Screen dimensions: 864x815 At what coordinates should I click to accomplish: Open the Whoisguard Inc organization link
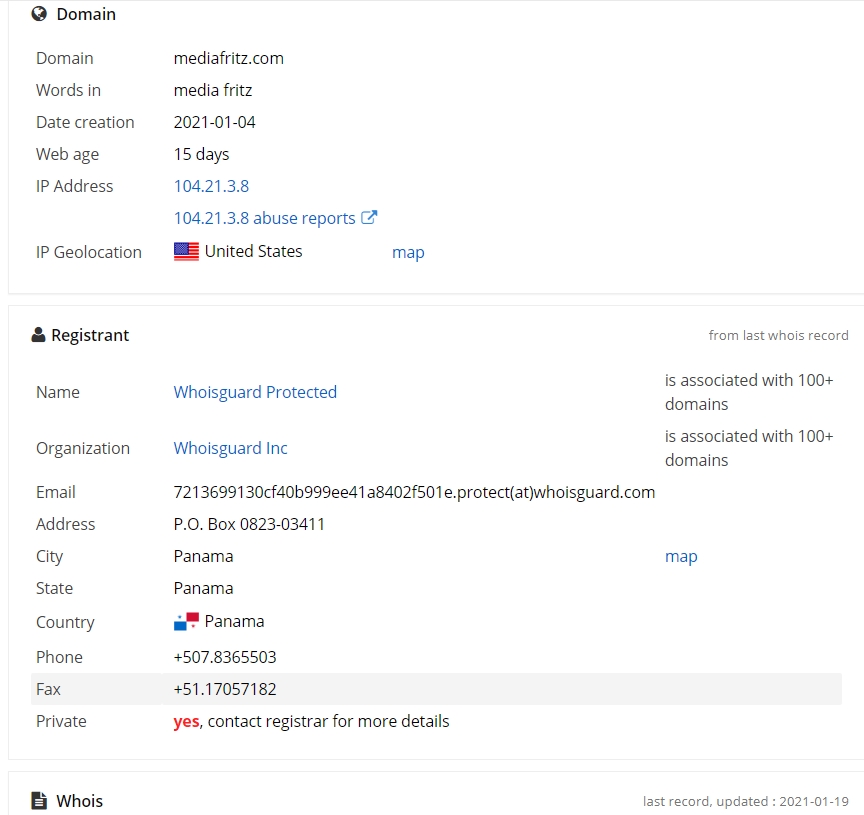point(230,448)
